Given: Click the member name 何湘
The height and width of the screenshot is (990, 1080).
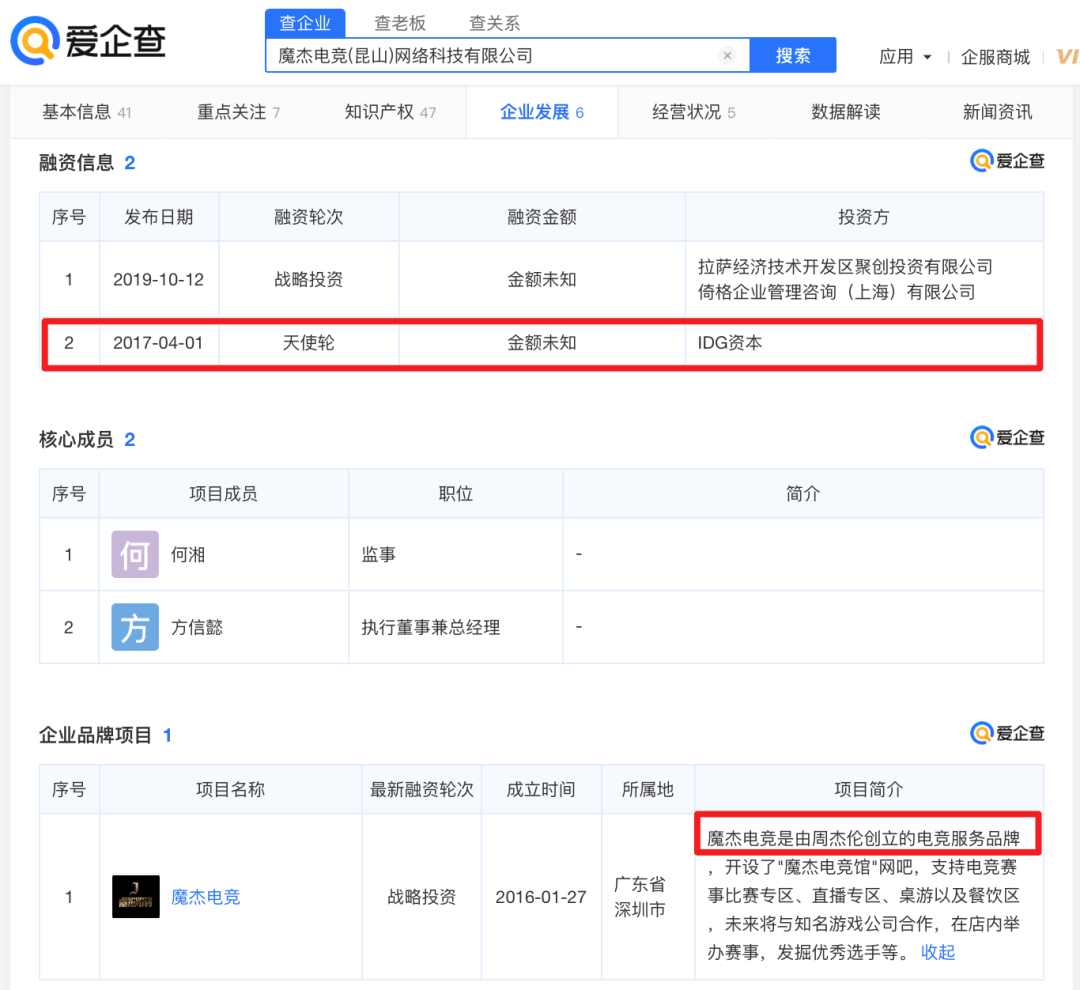Looking at the screenshot, I should tap(188, 555).
